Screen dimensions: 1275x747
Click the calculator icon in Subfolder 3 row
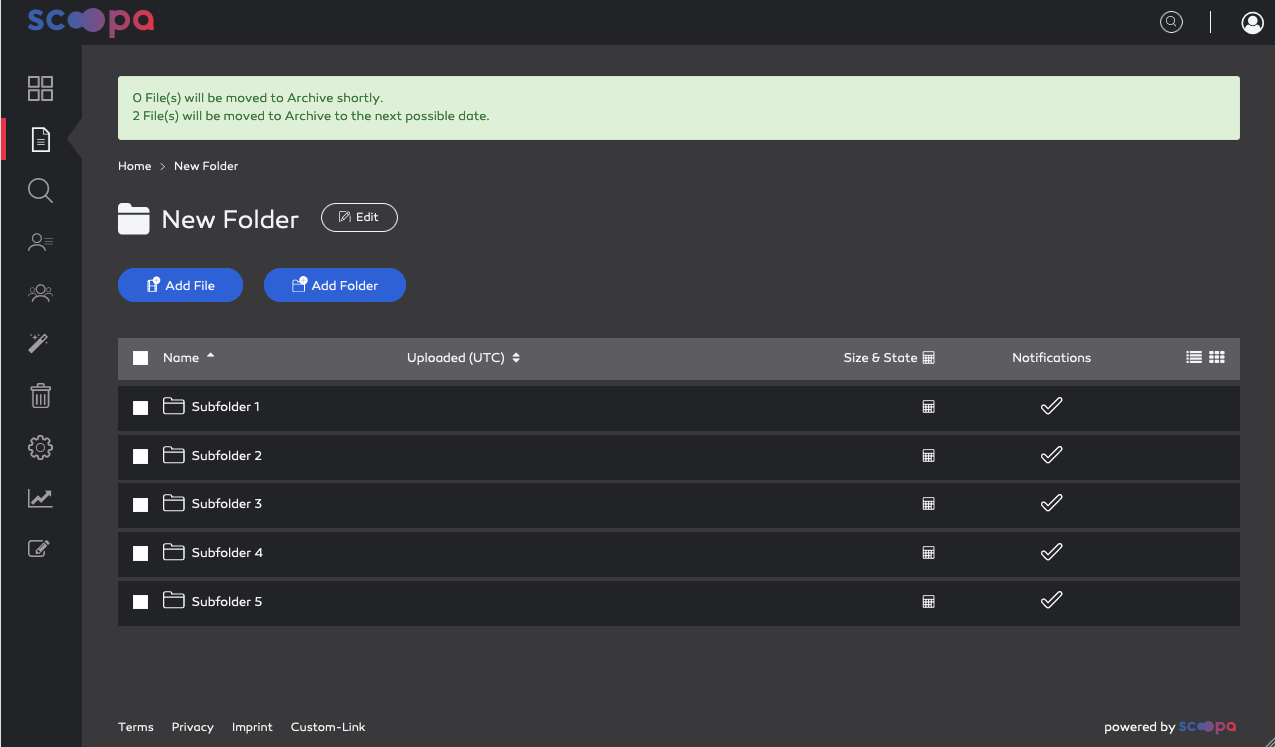pyautogui.click(x=928, y=504)
